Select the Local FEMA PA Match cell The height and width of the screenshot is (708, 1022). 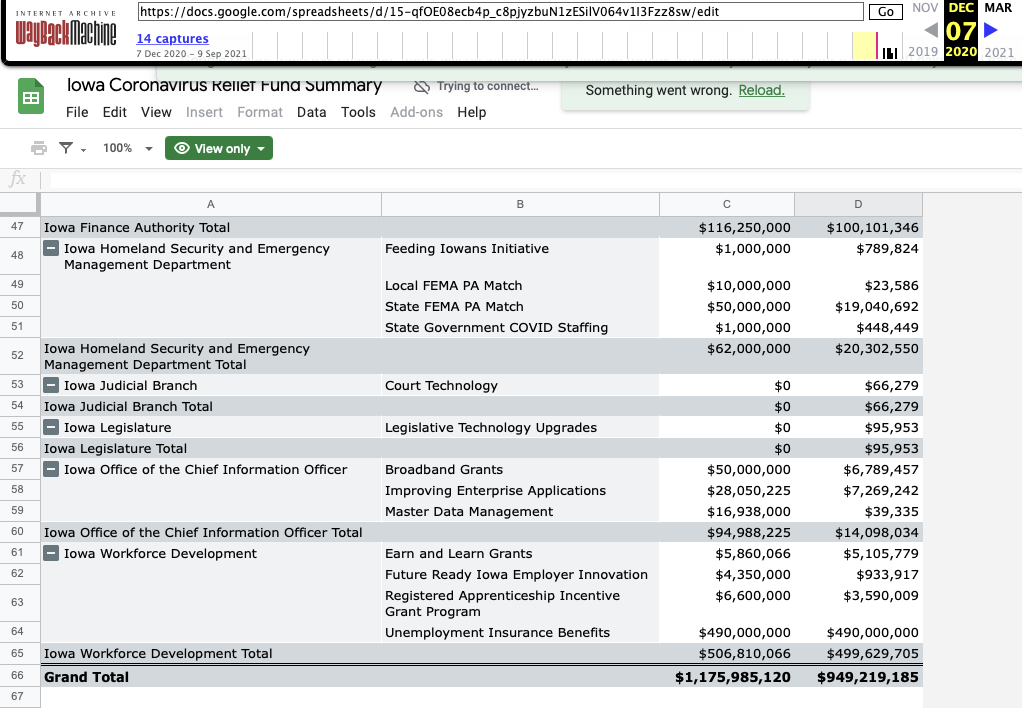click(x=520, y=286)
